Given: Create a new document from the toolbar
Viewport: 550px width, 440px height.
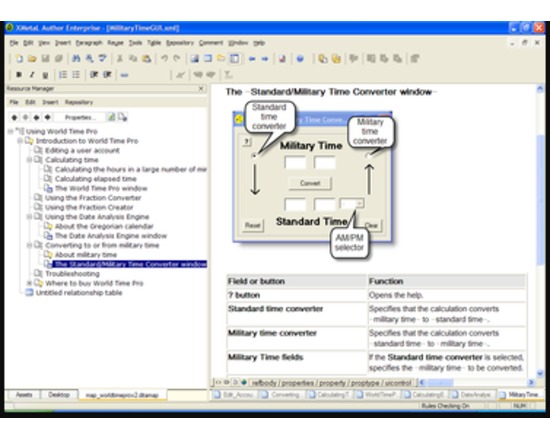Looking at the screenshot, I should pyautogui.click(x=19, y=59).
